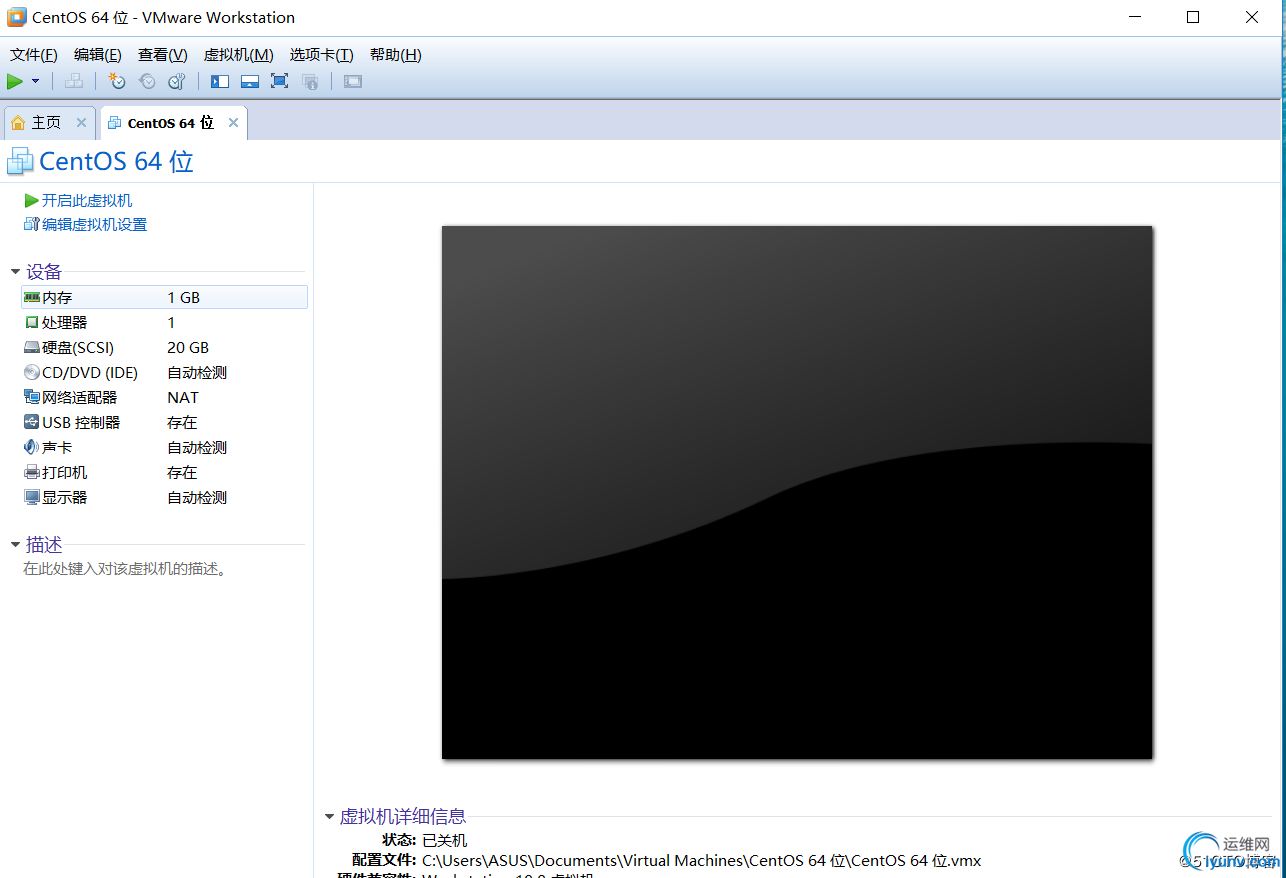The height and width of the screenshot is (878, 1286).
Task: Open the power options dropdown arrow
Action: pyautogui.click(x=36, y=81)
